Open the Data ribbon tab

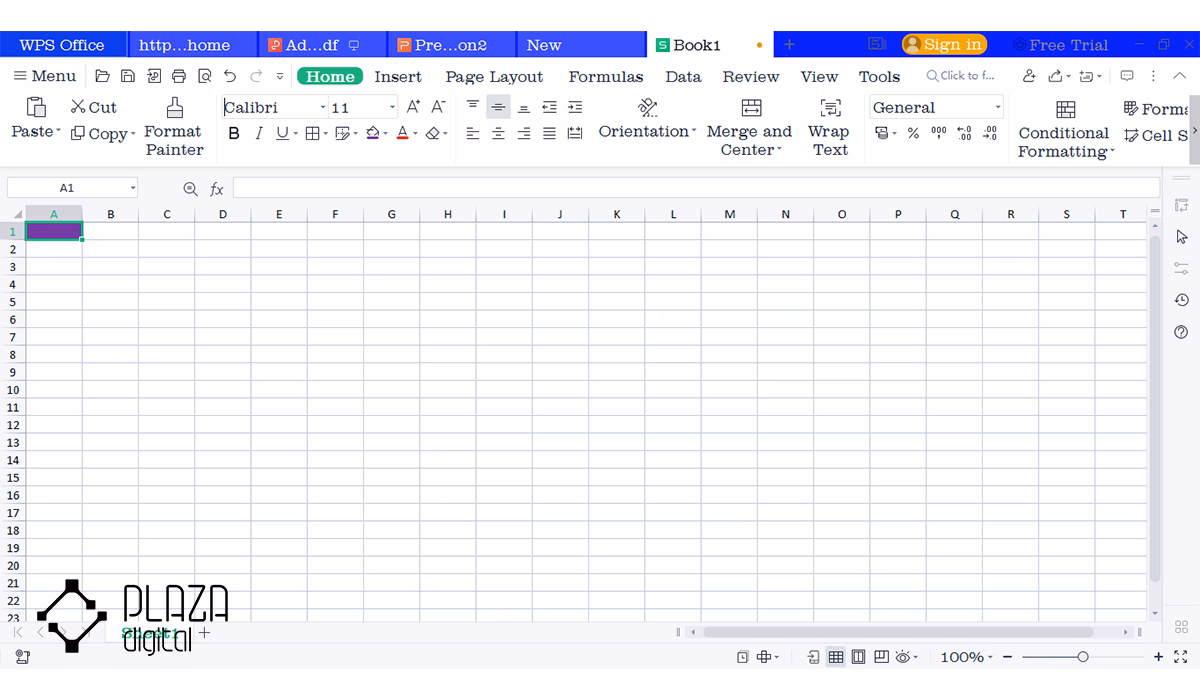tap(683, 76)
